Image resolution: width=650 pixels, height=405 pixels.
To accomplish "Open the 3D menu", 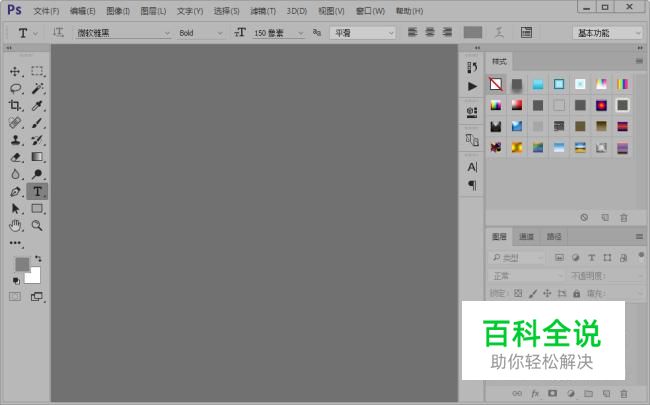I will [297, 11].
